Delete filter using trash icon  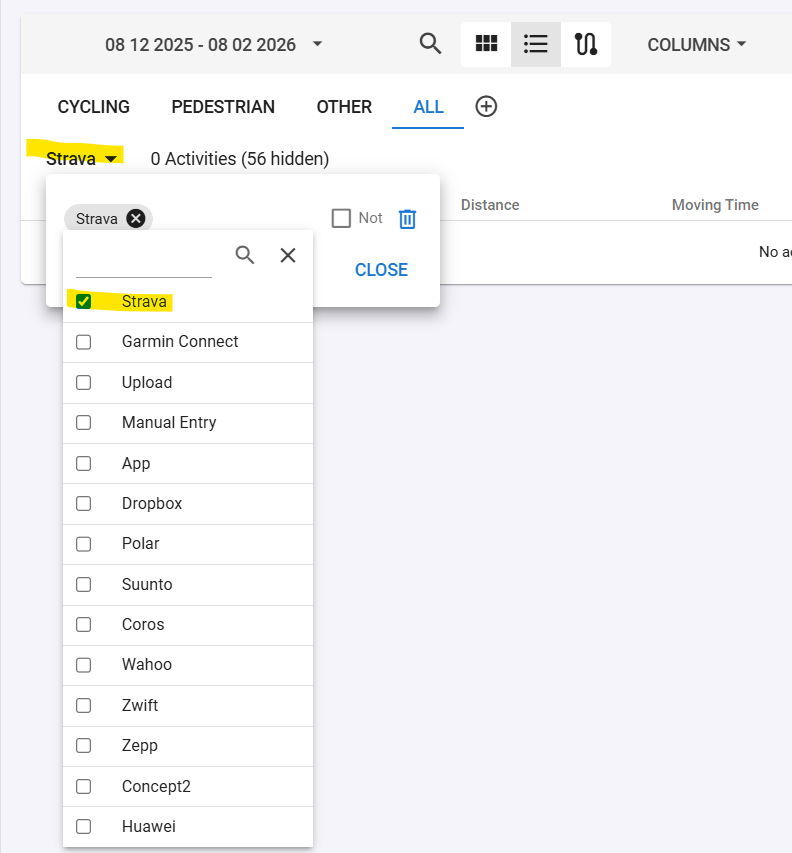click(407, 218)
